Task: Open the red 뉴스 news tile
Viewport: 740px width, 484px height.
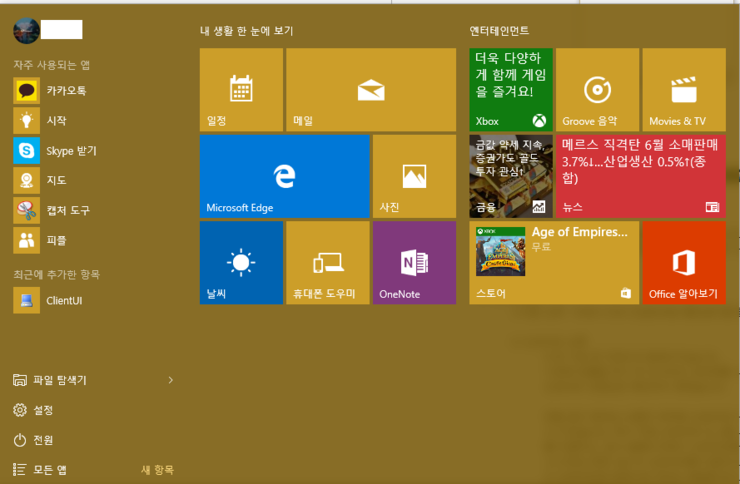Action: point(641,176)
